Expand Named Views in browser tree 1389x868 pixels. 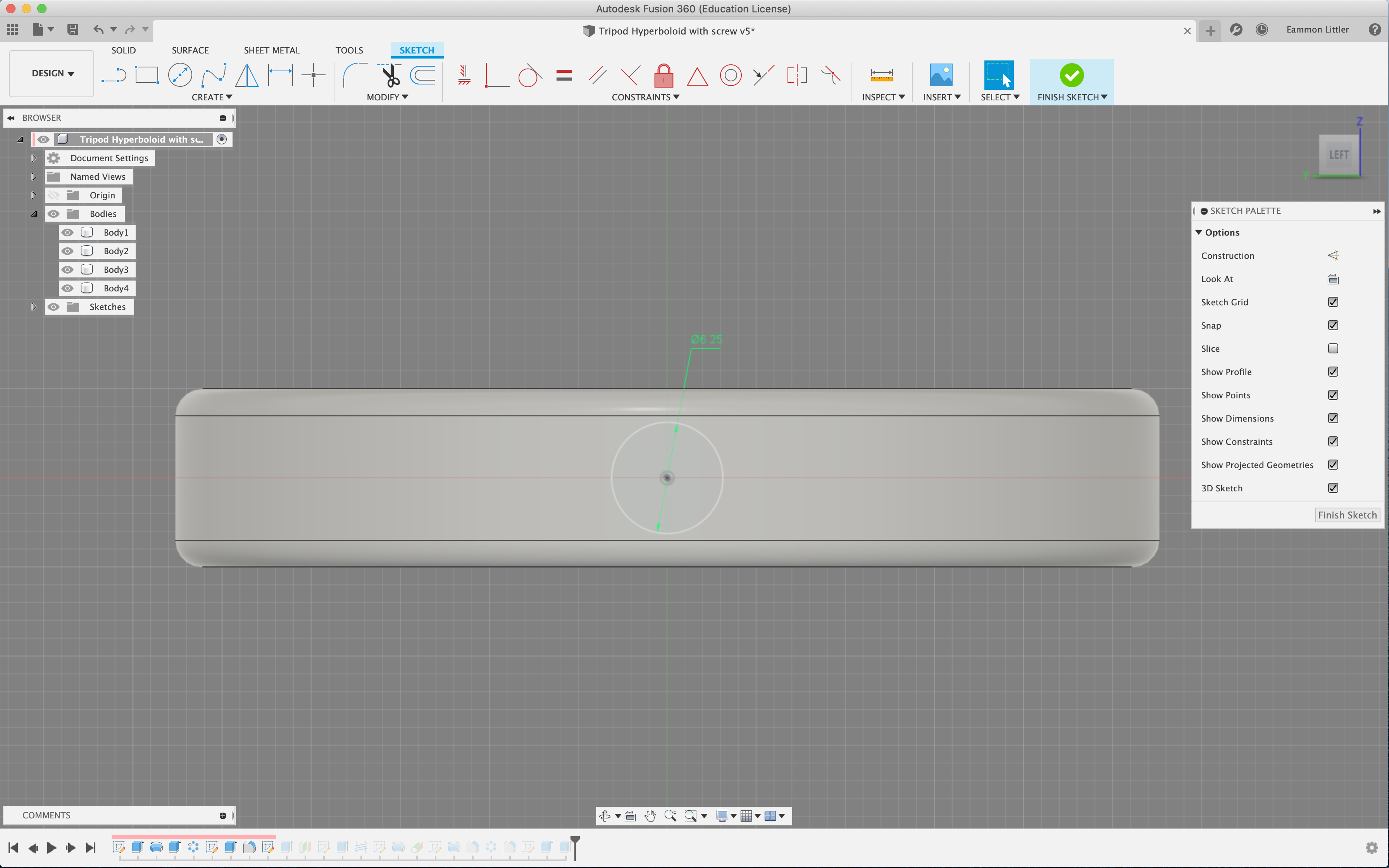[x=33, y=176]
